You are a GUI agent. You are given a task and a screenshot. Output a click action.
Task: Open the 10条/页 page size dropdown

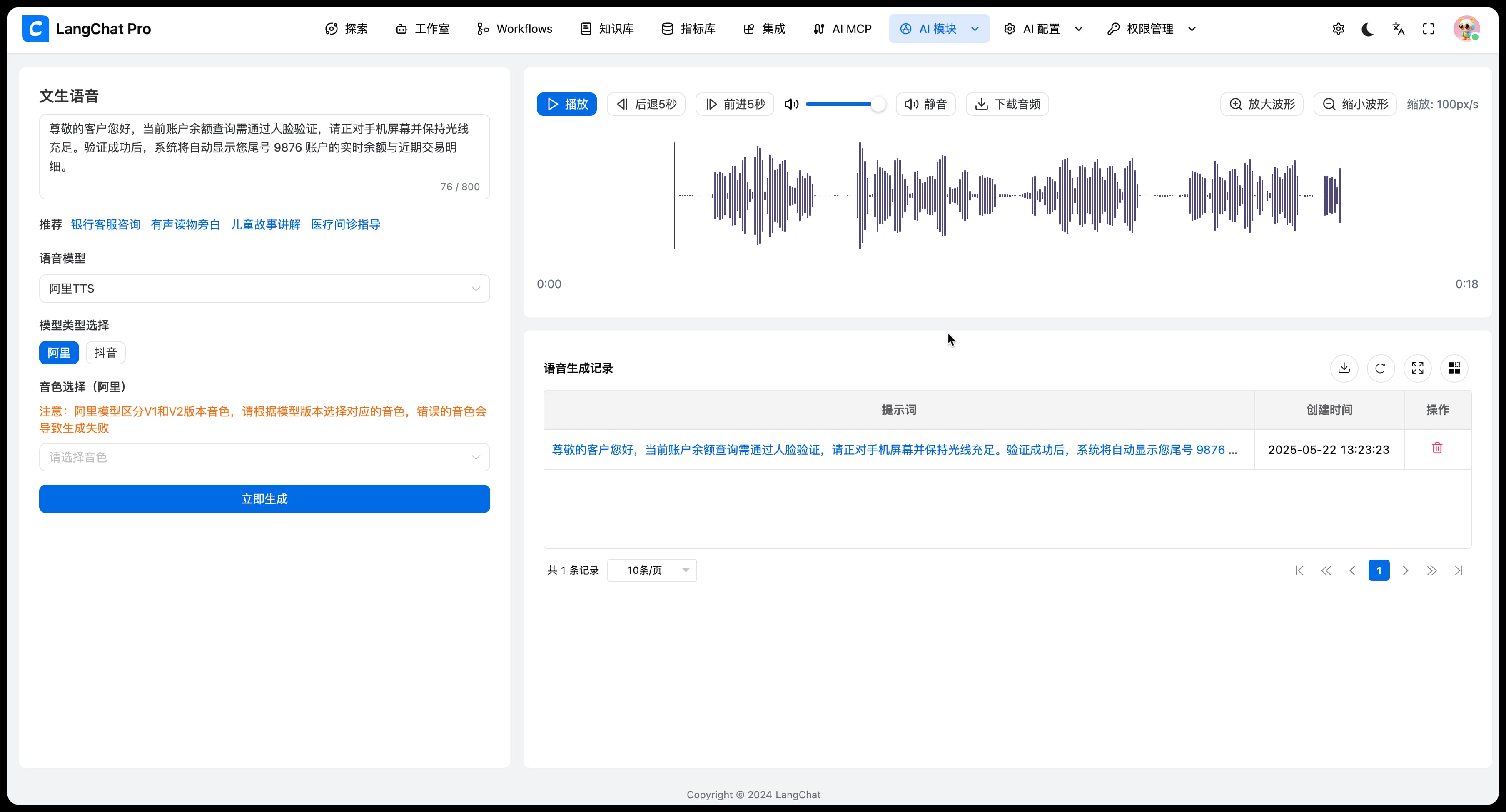tap(652, 570)
